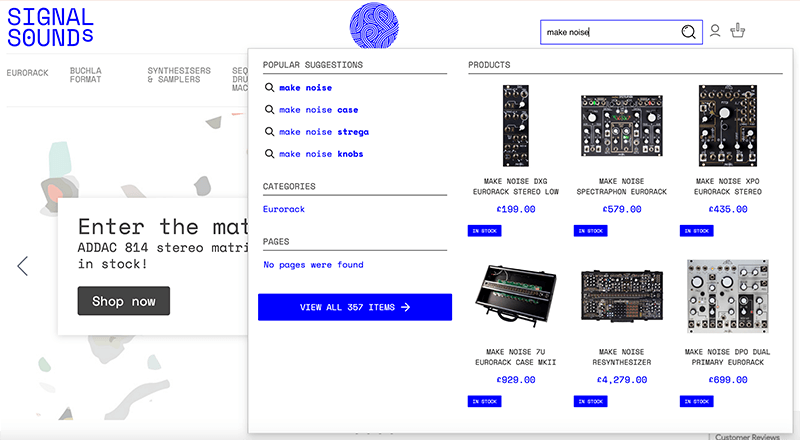
Task: Open Make Noise DPO product image
Action: tap(728, 297)
